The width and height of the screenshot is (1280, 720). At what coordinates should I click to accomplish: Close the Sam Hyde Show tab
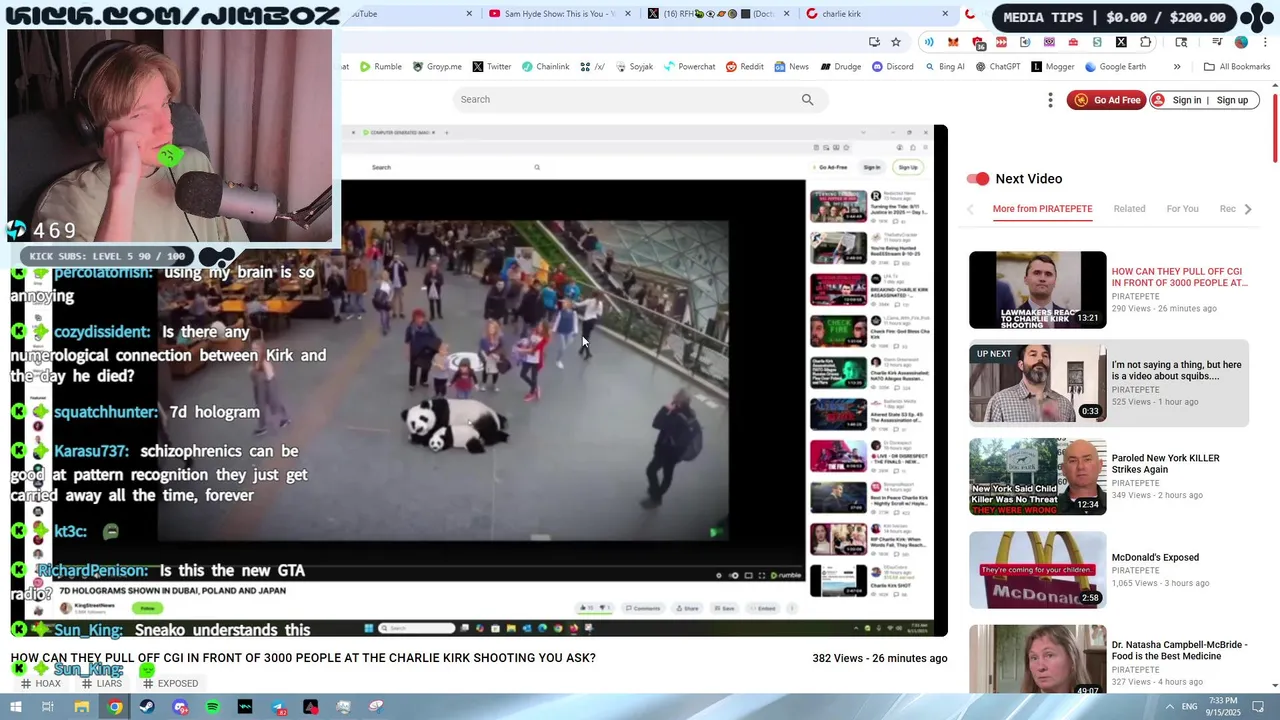click(628, 14)
